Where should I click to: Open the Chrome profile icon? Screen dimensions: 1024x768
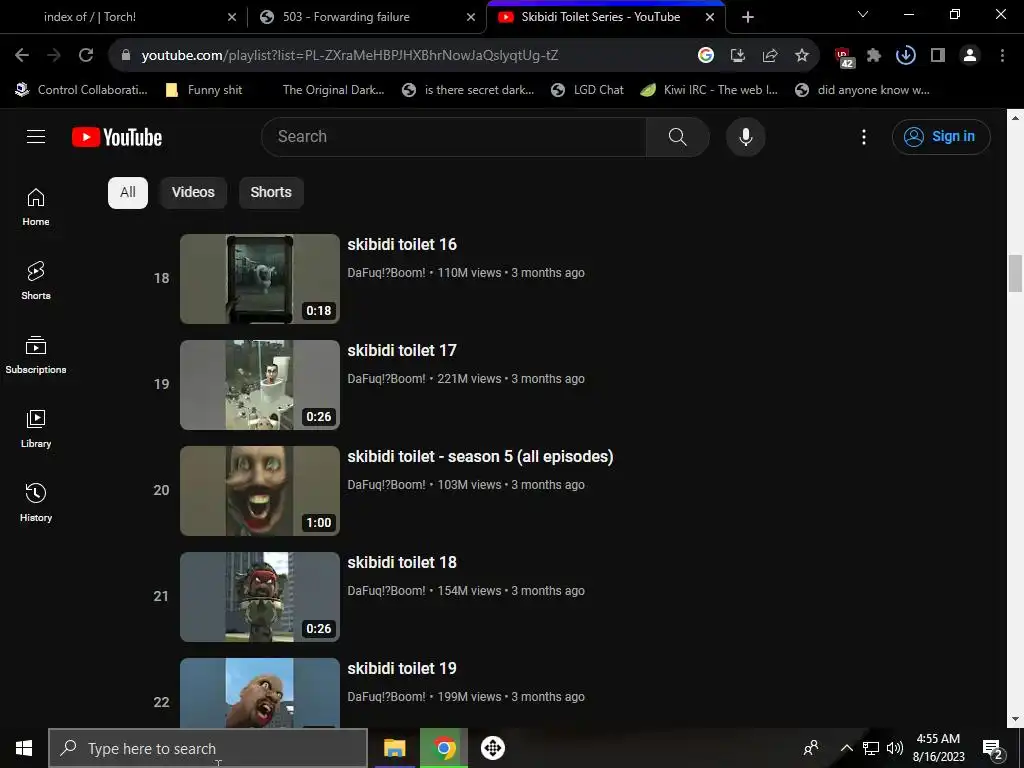pyautogui.click(x=970, y=56)
